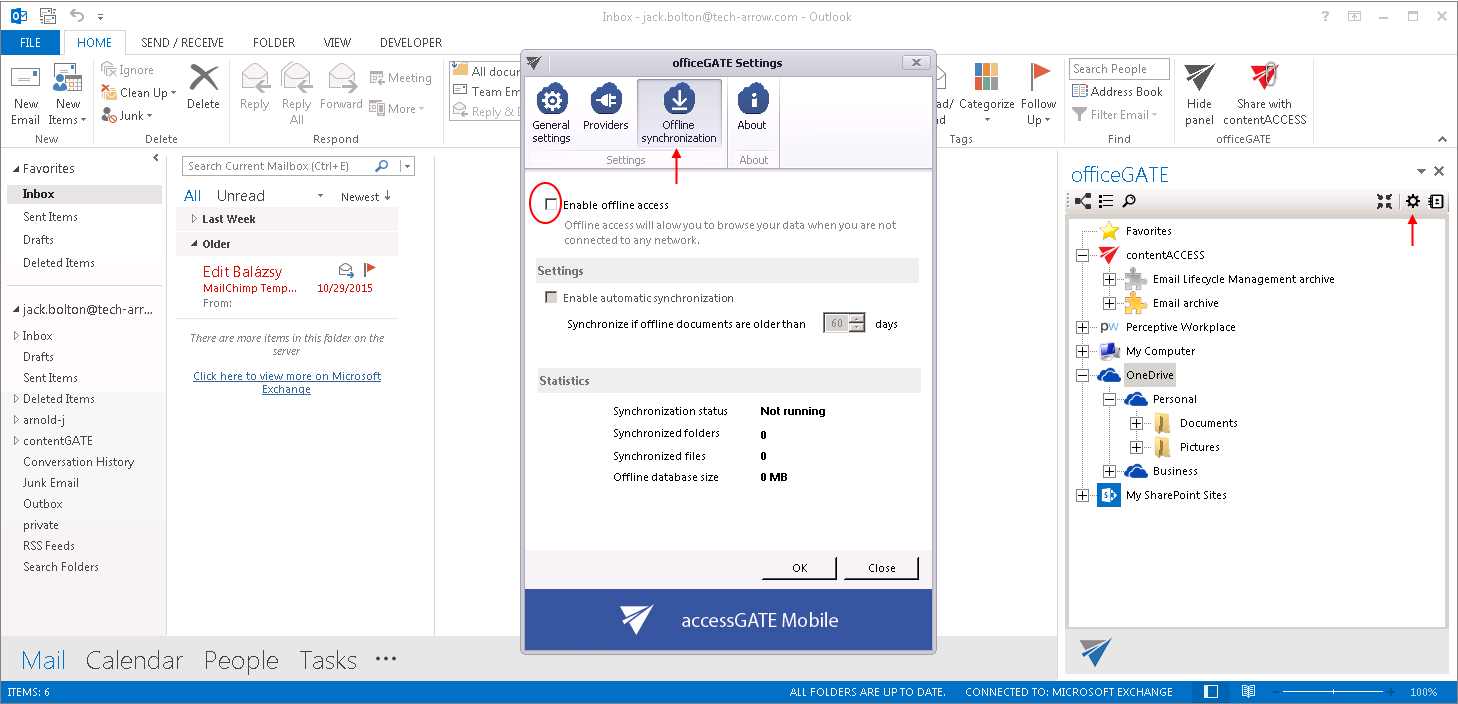Screen dimensions: 1458x704
Task: Click zoom out minus button
Action: pos(1276,692)
